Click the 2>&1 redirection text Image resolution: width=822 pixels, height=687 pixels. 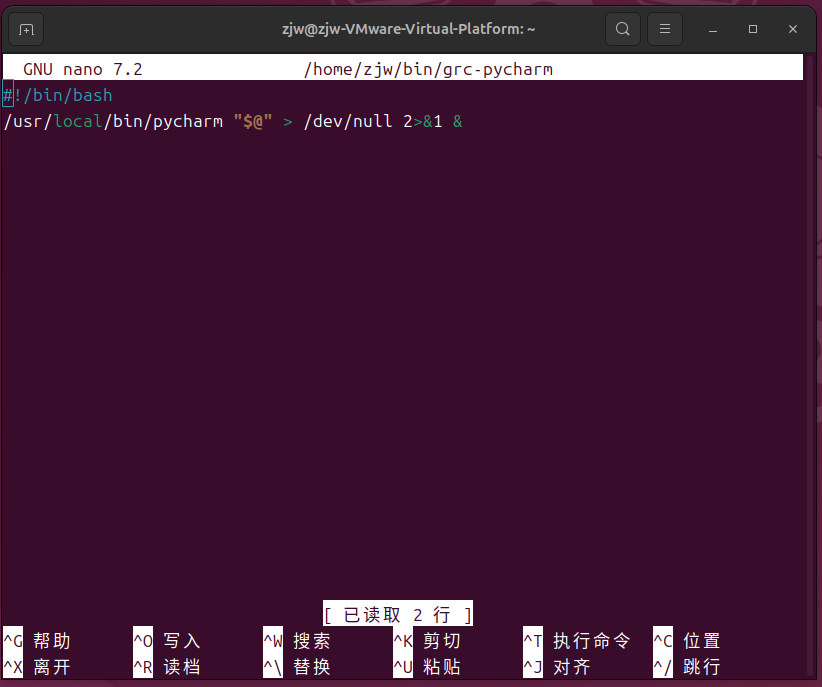[423, 122]
